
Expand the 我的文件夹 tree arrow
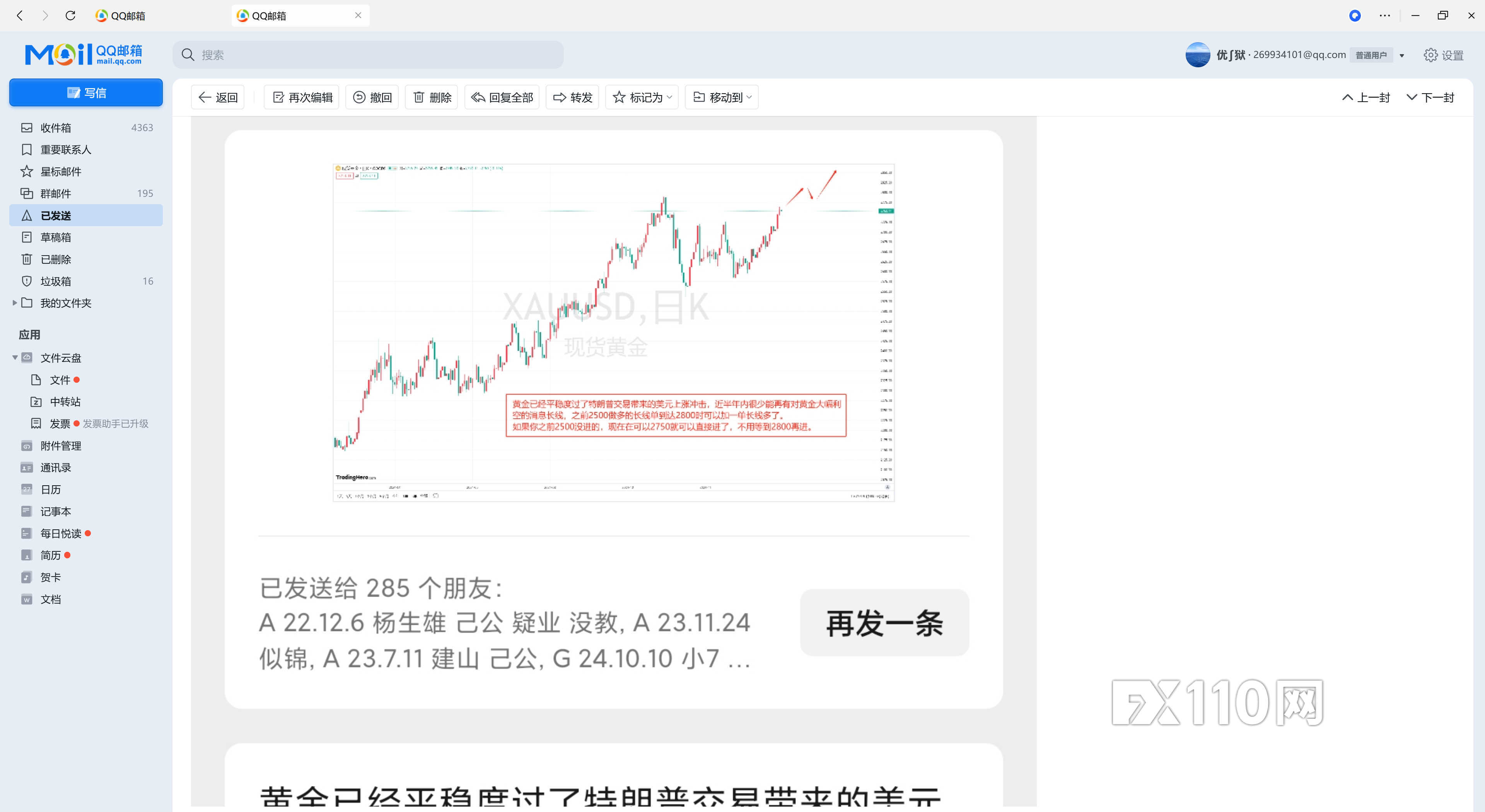(14, 303)
